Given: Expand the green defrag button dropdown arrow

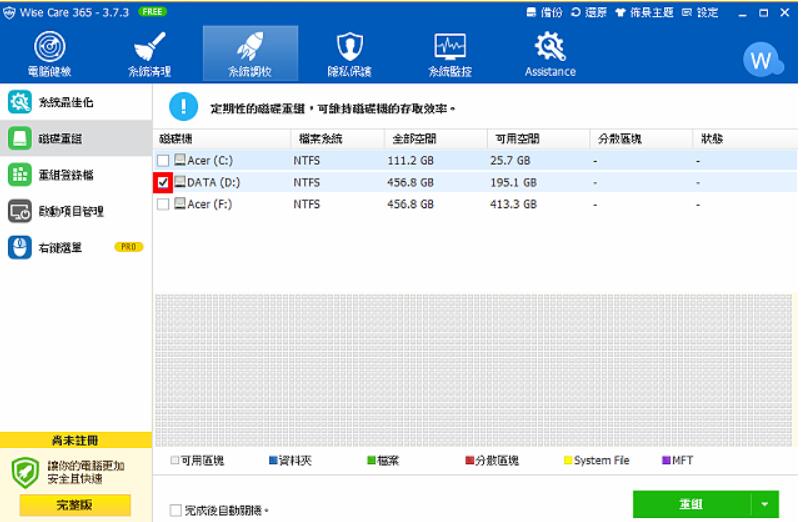Looking at the screenshot, I should [x=765, y=505].
